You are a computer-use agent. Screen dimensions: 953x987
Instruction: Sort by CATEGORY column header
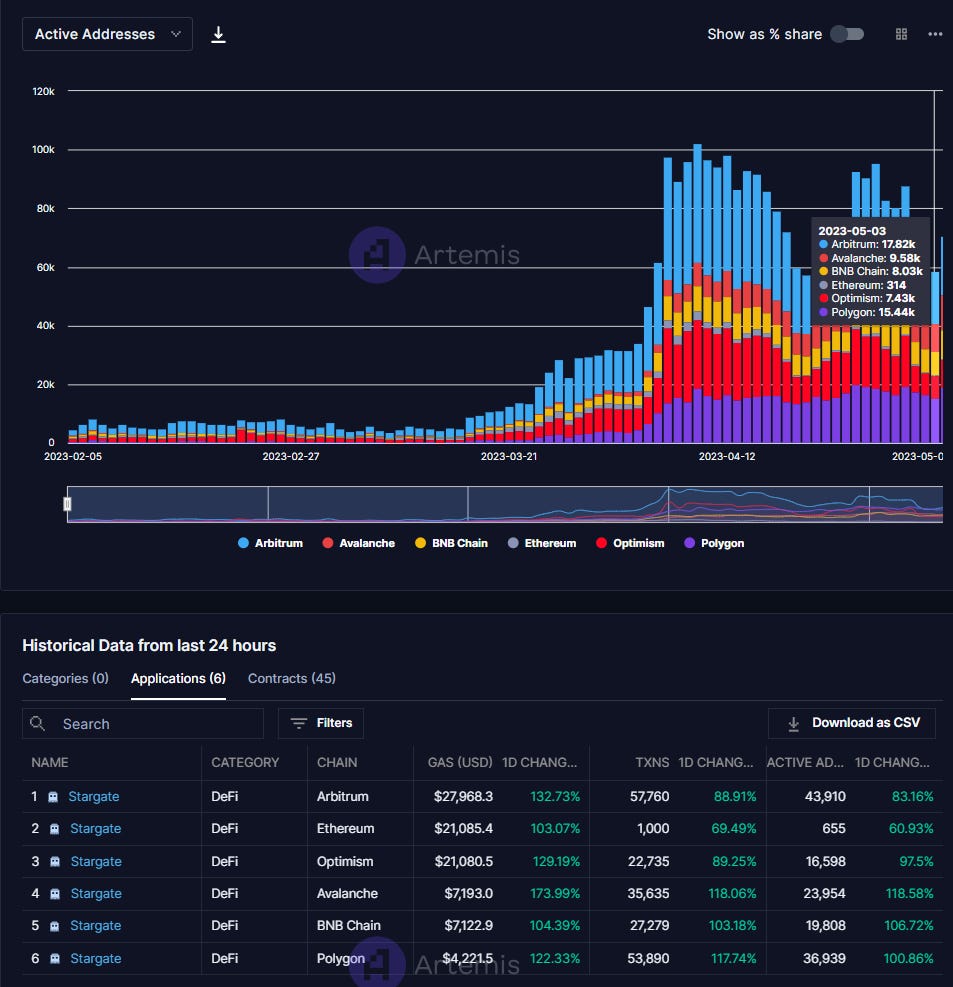tap(245, 762)
